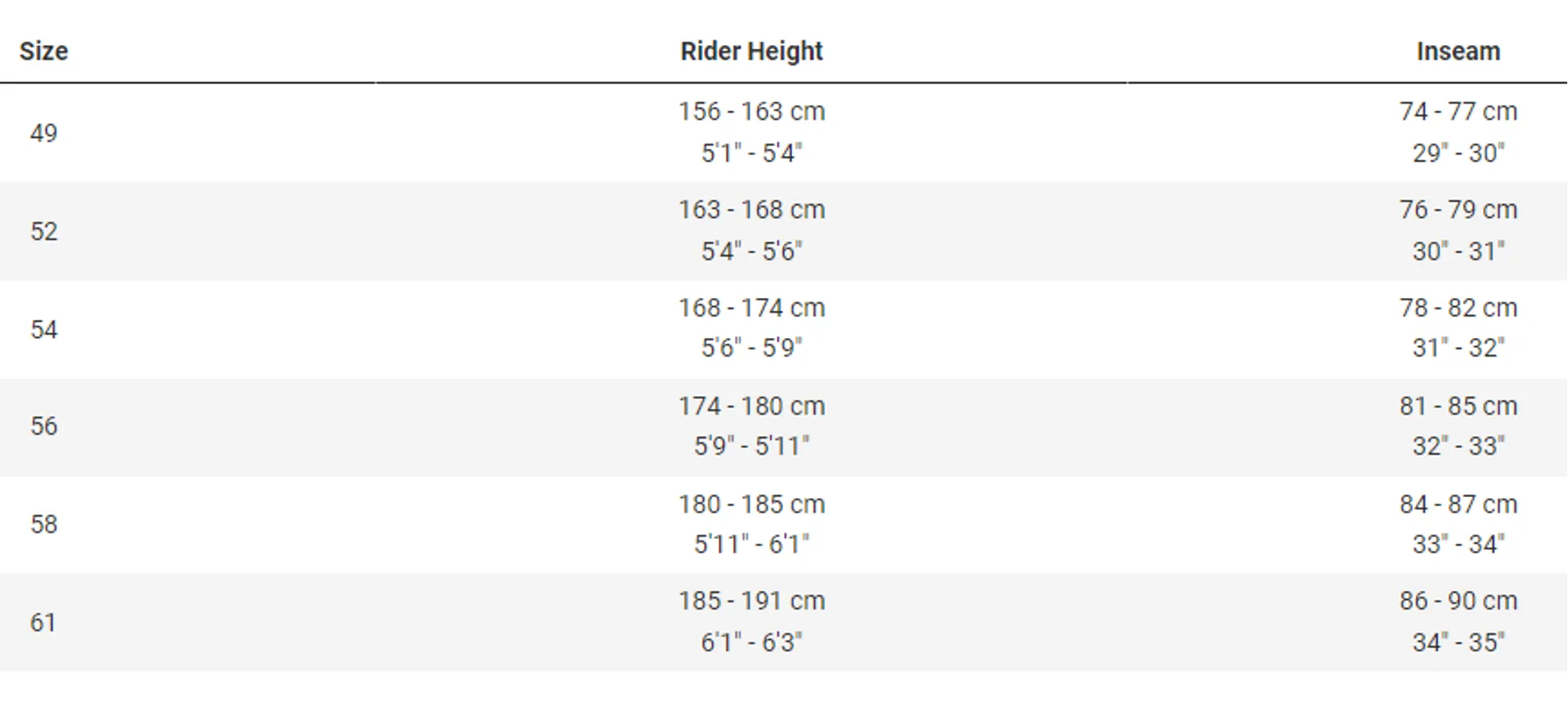Click the 5'11" - 6'1" height value
Screen dimensions: 1568x715
pos(751,544)
